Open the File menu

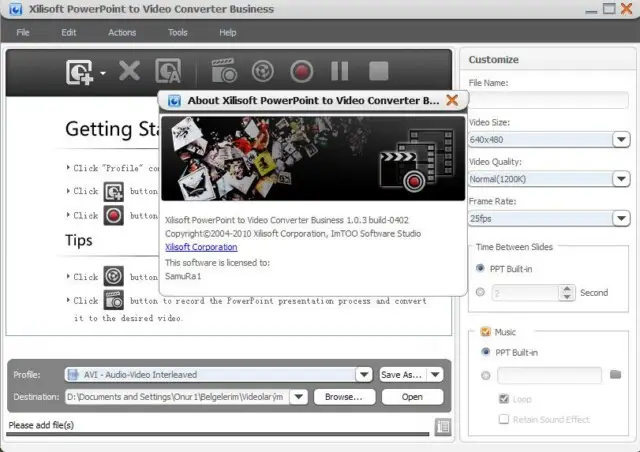coord(23,32)
